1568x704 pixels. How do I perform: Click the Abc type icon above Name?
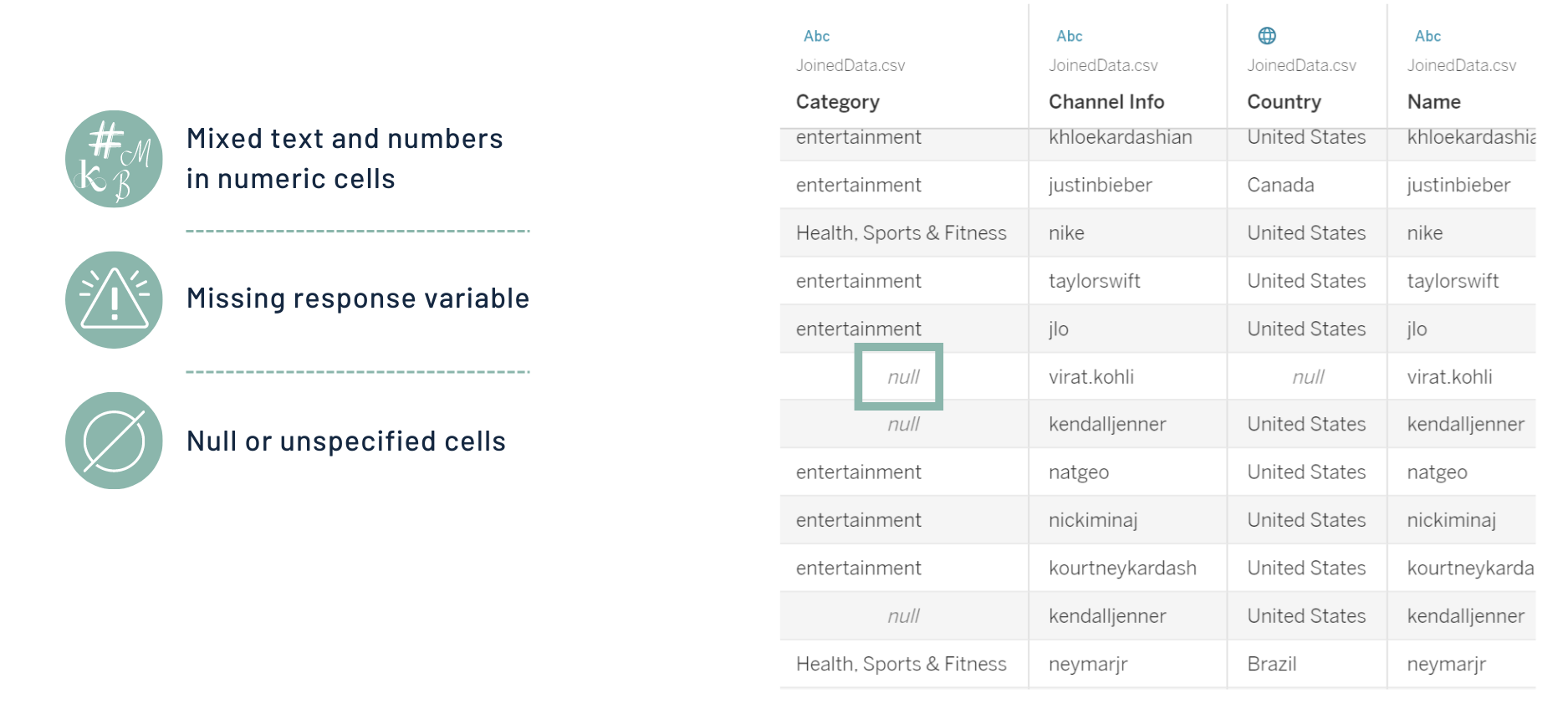pyautogui.click(x=1428, y=36)
